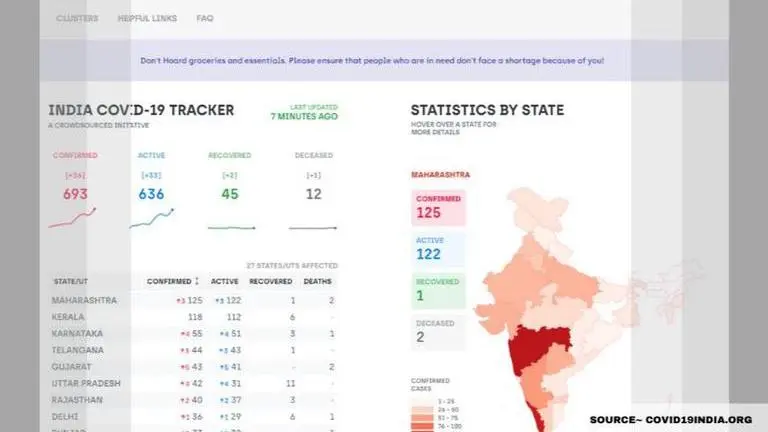Click Maharashtra Active 122 stat box
Screen dimensions: 768x432
pyautogui.click(x=438, y=251)
